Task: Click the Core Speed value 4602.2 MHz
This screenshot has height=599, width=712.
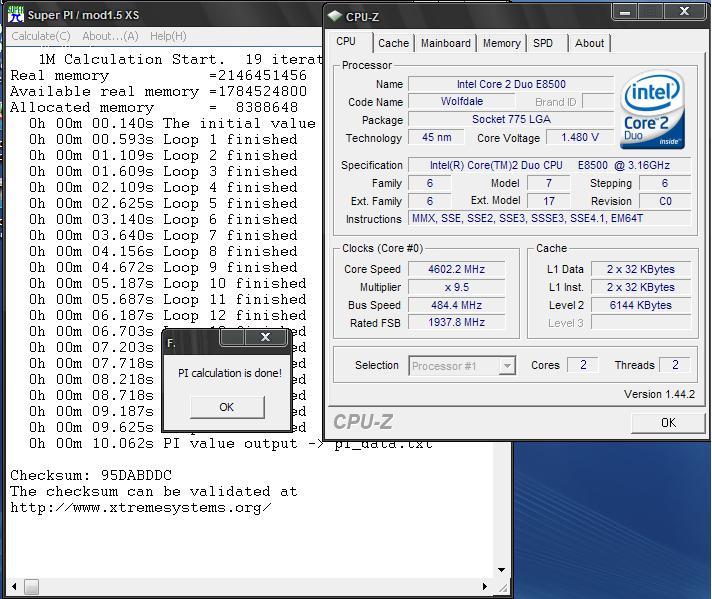Action: click(456, 269)
